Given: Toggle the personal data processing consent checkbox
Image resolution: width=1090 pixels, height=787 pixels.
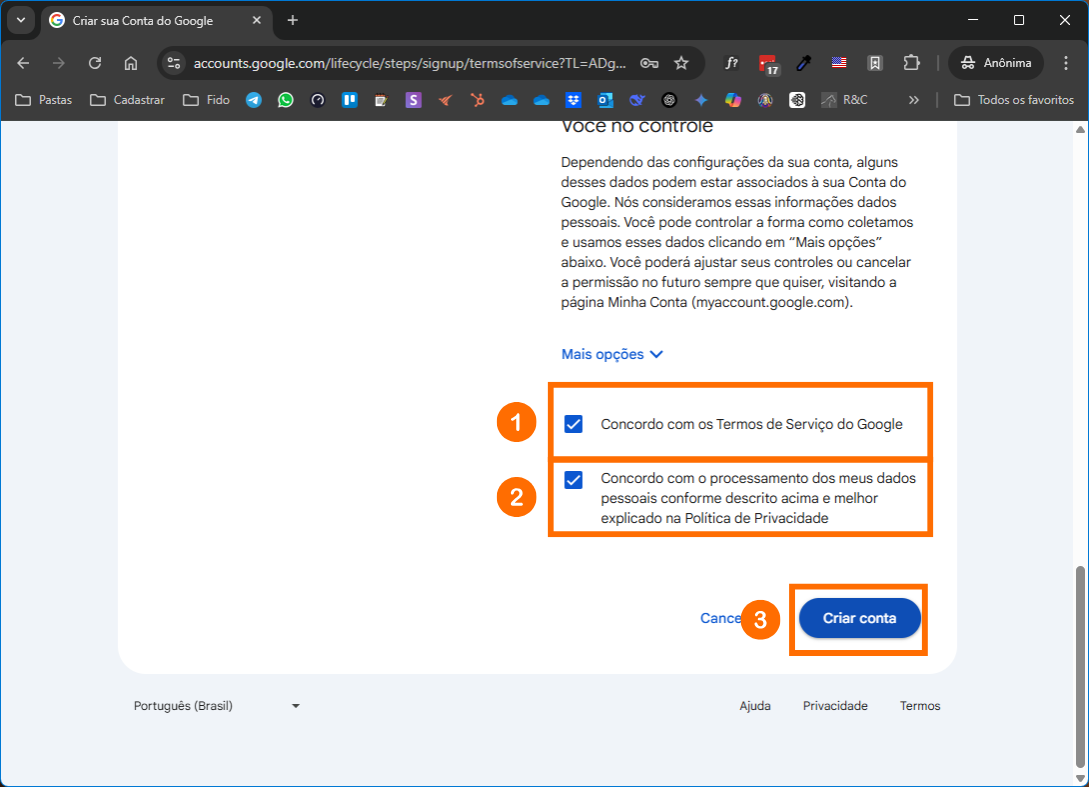Looking at the screenshot, I should (573, 480).
